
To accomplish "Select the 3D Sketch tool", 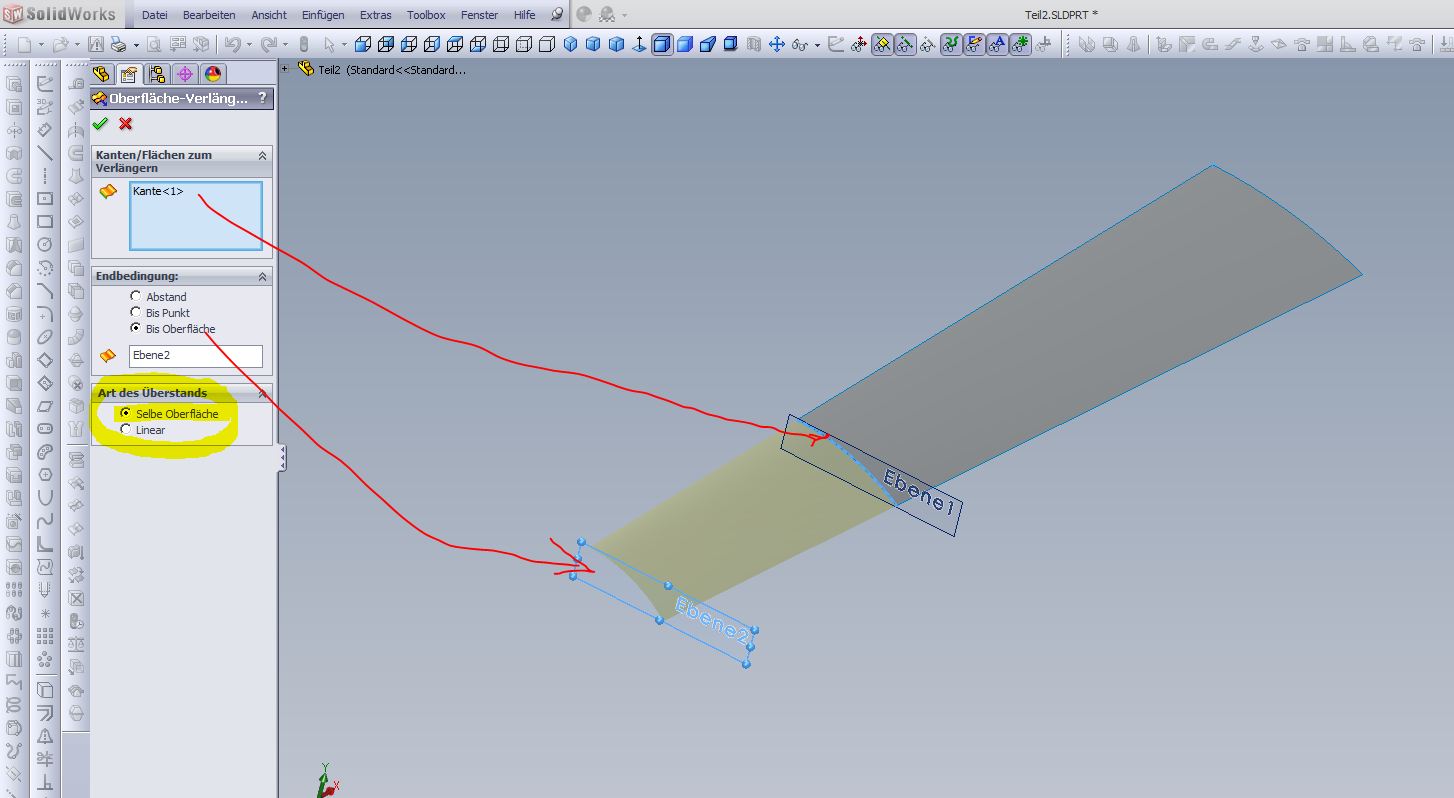I will [45, 107].
